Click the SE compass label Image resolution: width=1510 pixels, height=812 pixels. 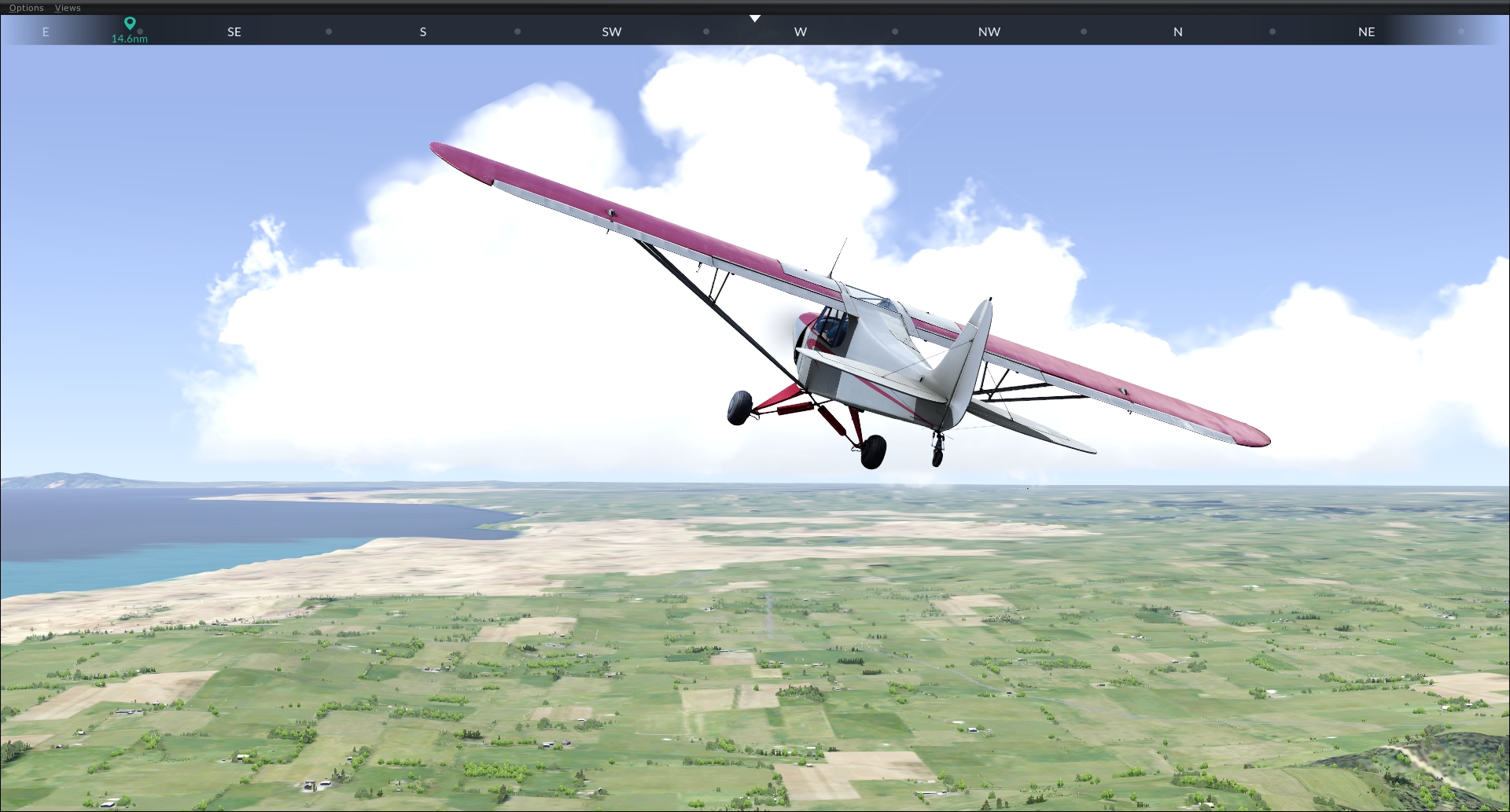coord(234,32)
